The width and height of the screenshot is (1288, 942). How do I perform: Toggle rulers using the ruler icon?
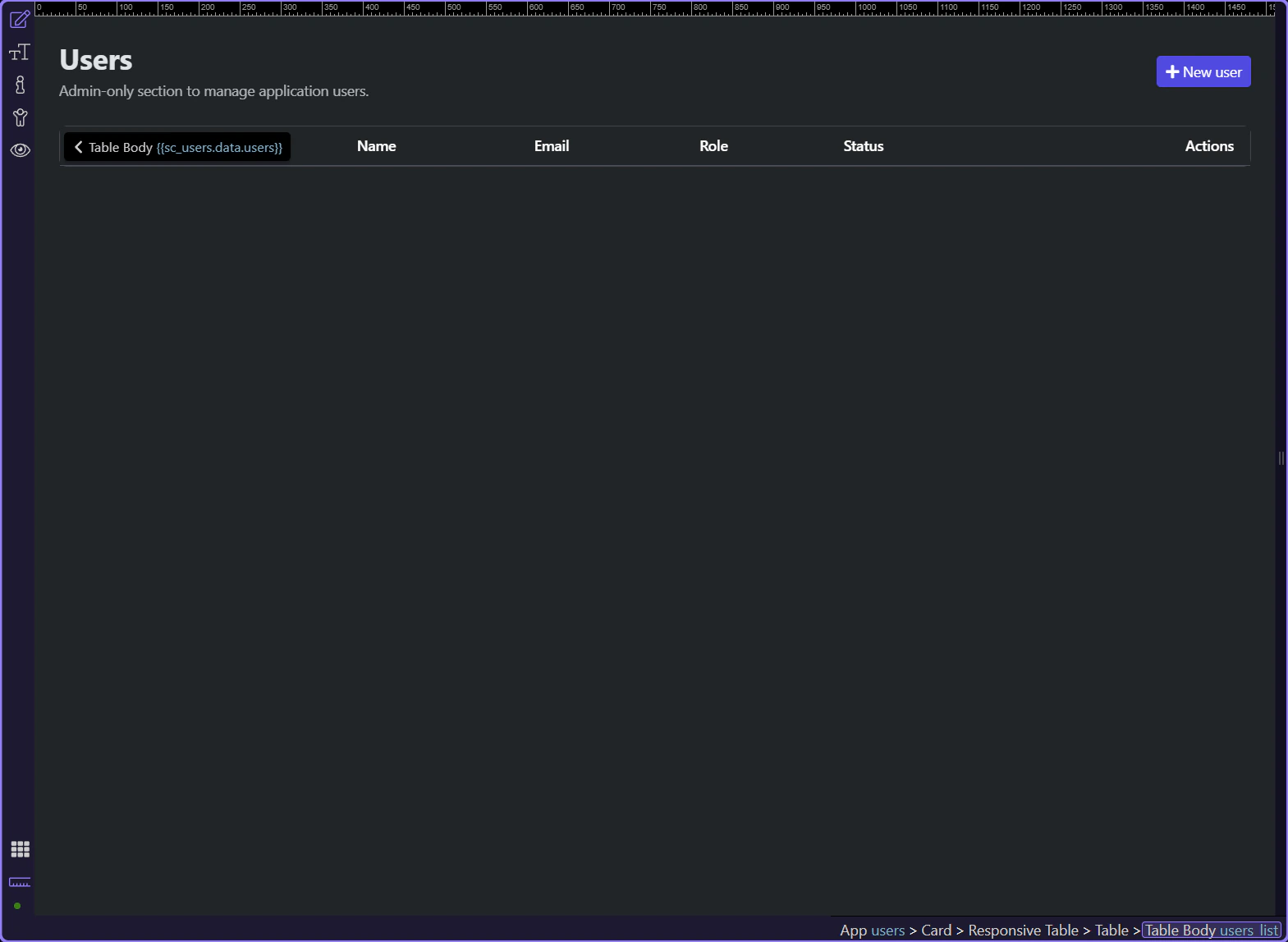click(x=20, y=882)
